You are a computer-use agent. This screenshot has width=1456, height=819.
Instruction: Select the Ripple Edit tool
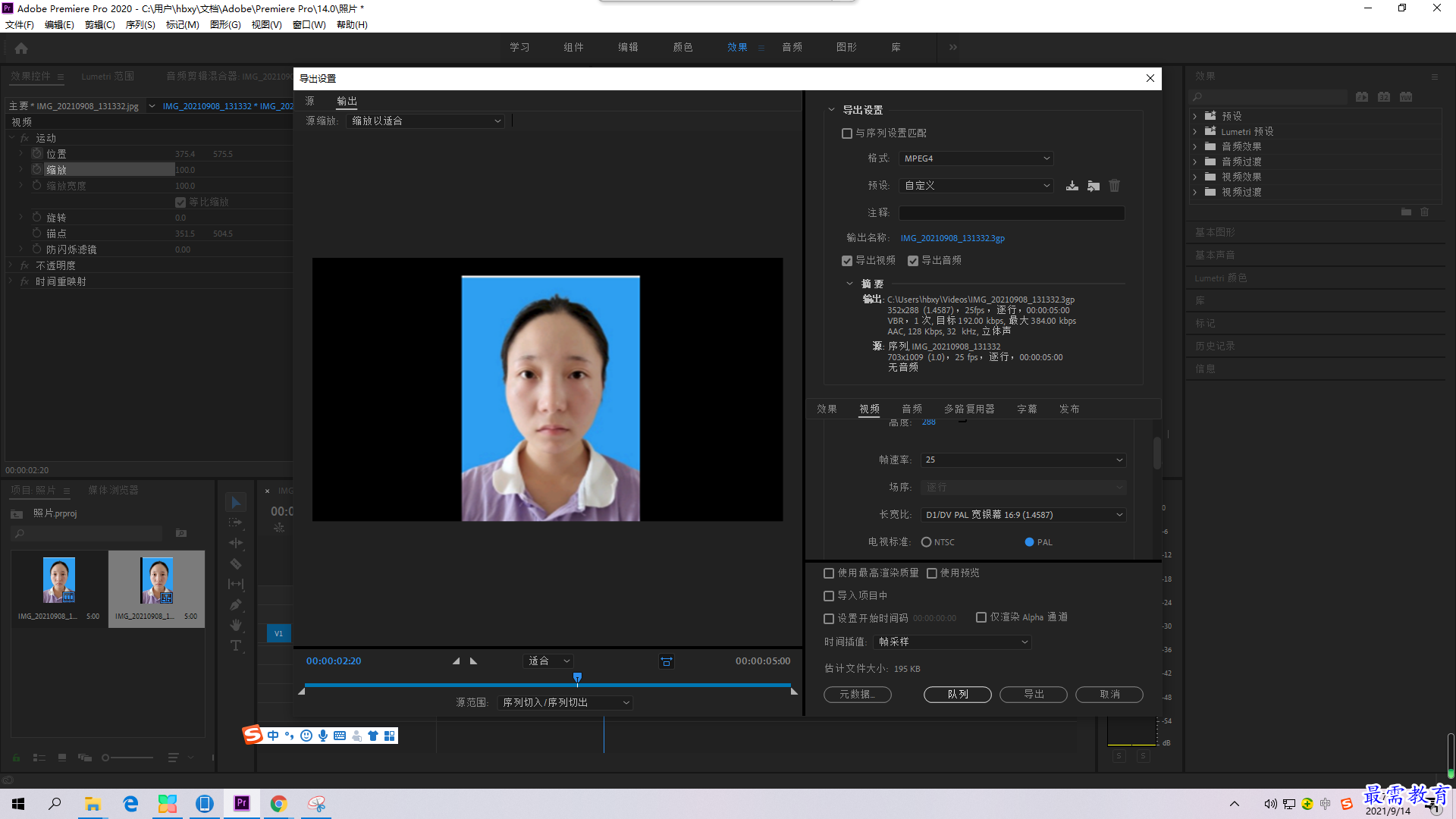pos(236,543)
